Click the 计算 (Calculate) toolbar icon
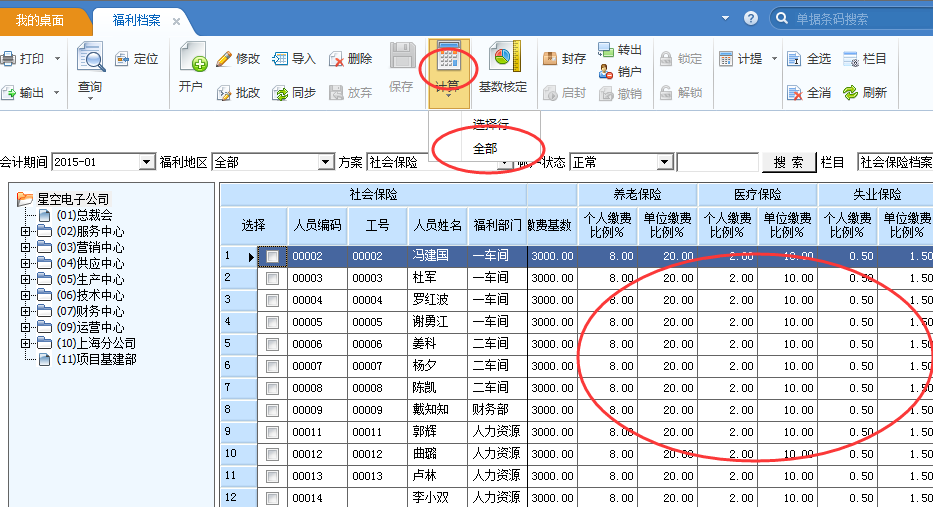Image resolution: width=933 pixels, height=507 pixels. tap(448, 62)
